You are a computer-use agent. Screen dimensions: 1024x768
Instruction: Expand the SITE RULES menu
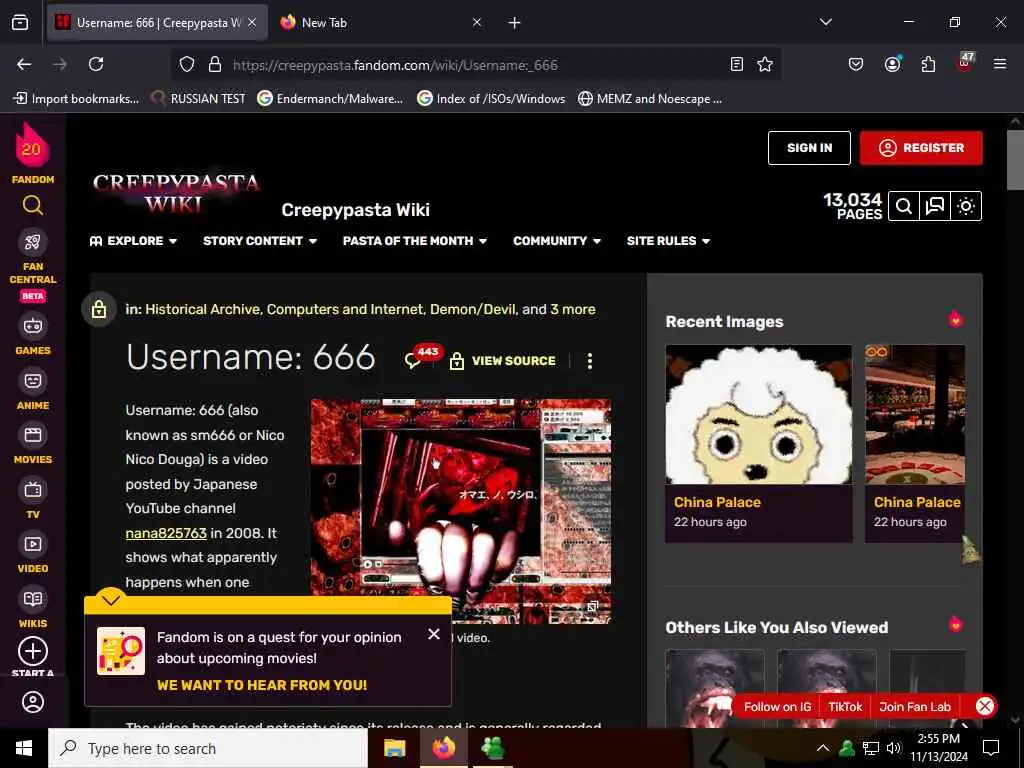(x=668, y=241)
